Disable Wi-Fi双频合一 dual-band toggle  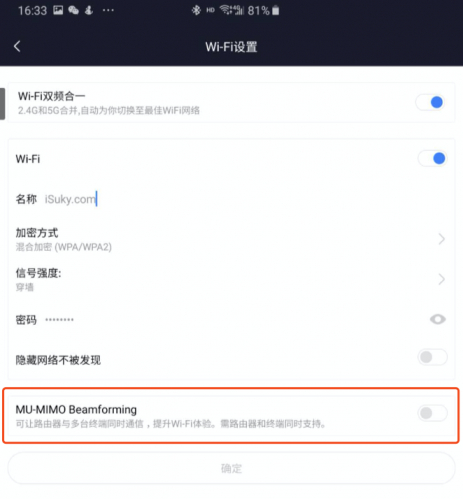pos(430,102)
